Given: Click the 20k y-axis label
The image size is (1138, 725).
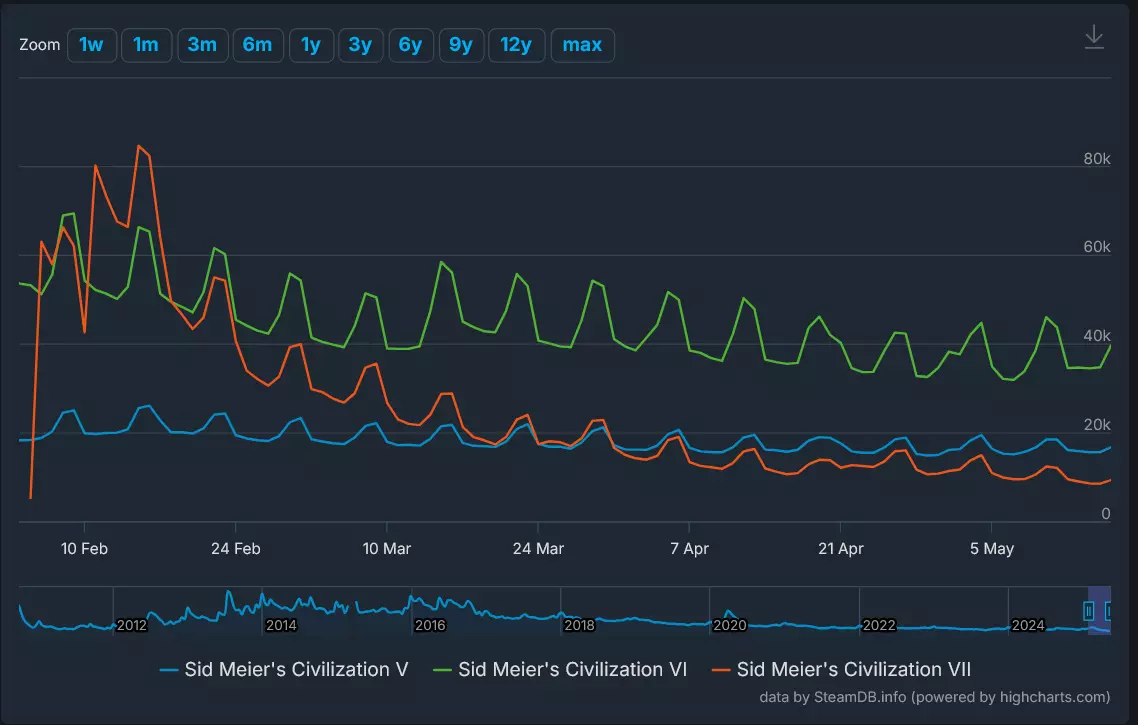Looking at the screenshot, I should [x=1097, y=425].
